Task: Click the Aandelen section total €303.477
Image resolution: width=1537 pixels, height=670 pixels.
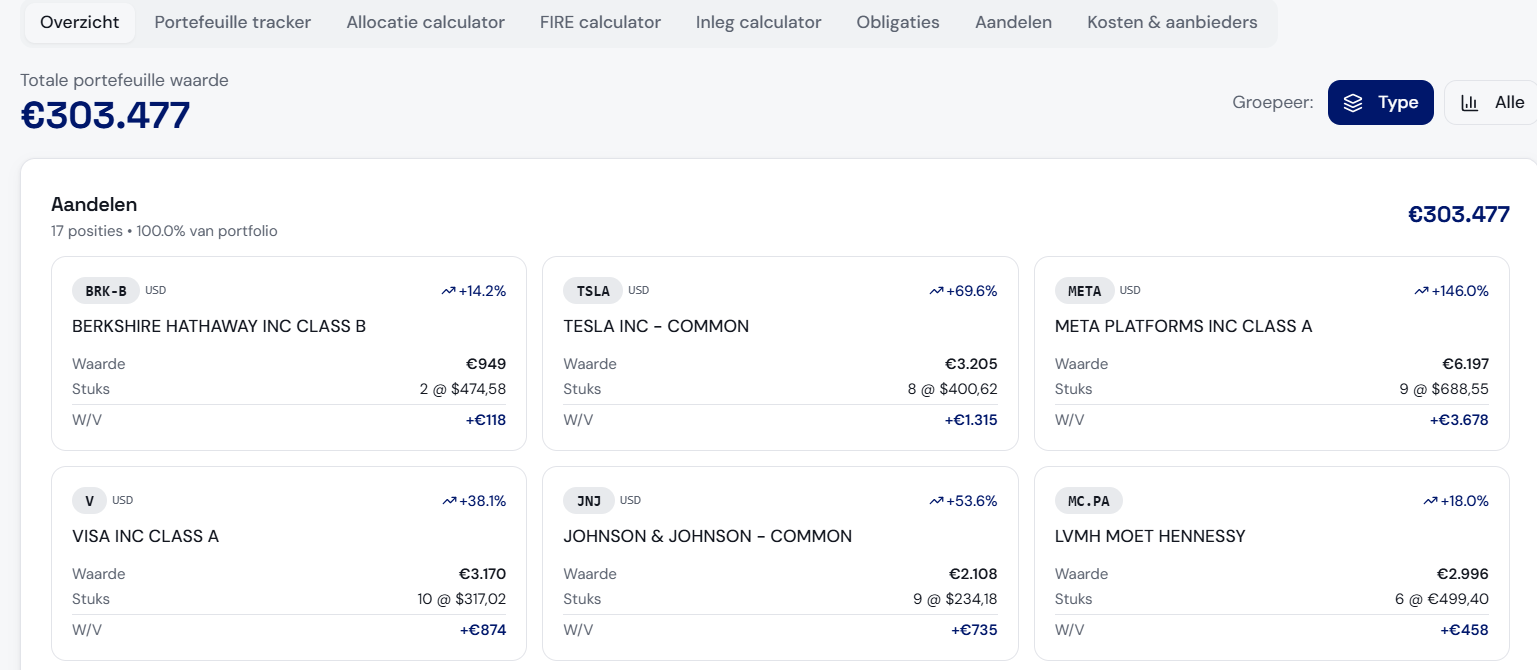Action: (1459, 214)
